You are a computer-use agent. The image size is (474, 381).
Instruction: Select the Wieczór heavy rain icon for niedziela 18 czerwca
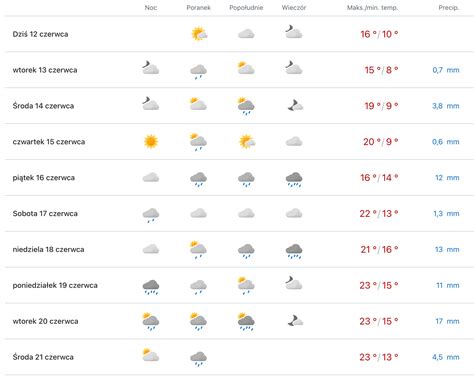tap(294, 251)
